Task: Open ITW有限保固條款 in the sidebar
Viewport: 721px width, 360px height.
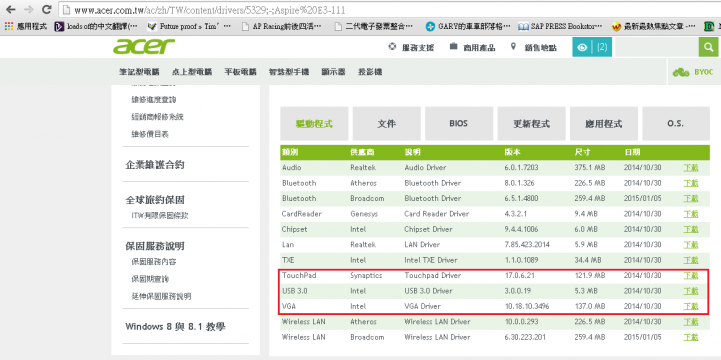Action: tap(160, 215)
